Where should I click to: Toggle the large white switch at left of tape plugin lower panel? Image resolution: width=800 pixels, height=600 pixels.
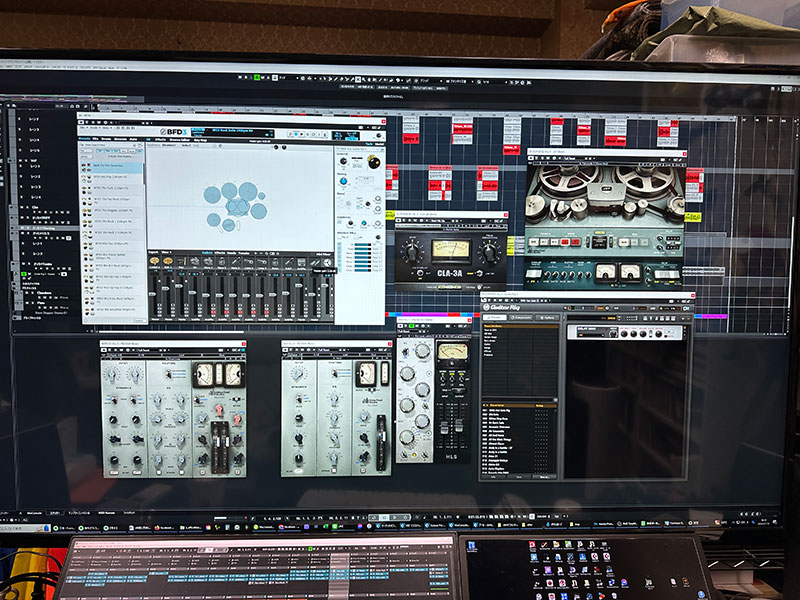click(533, 273)
